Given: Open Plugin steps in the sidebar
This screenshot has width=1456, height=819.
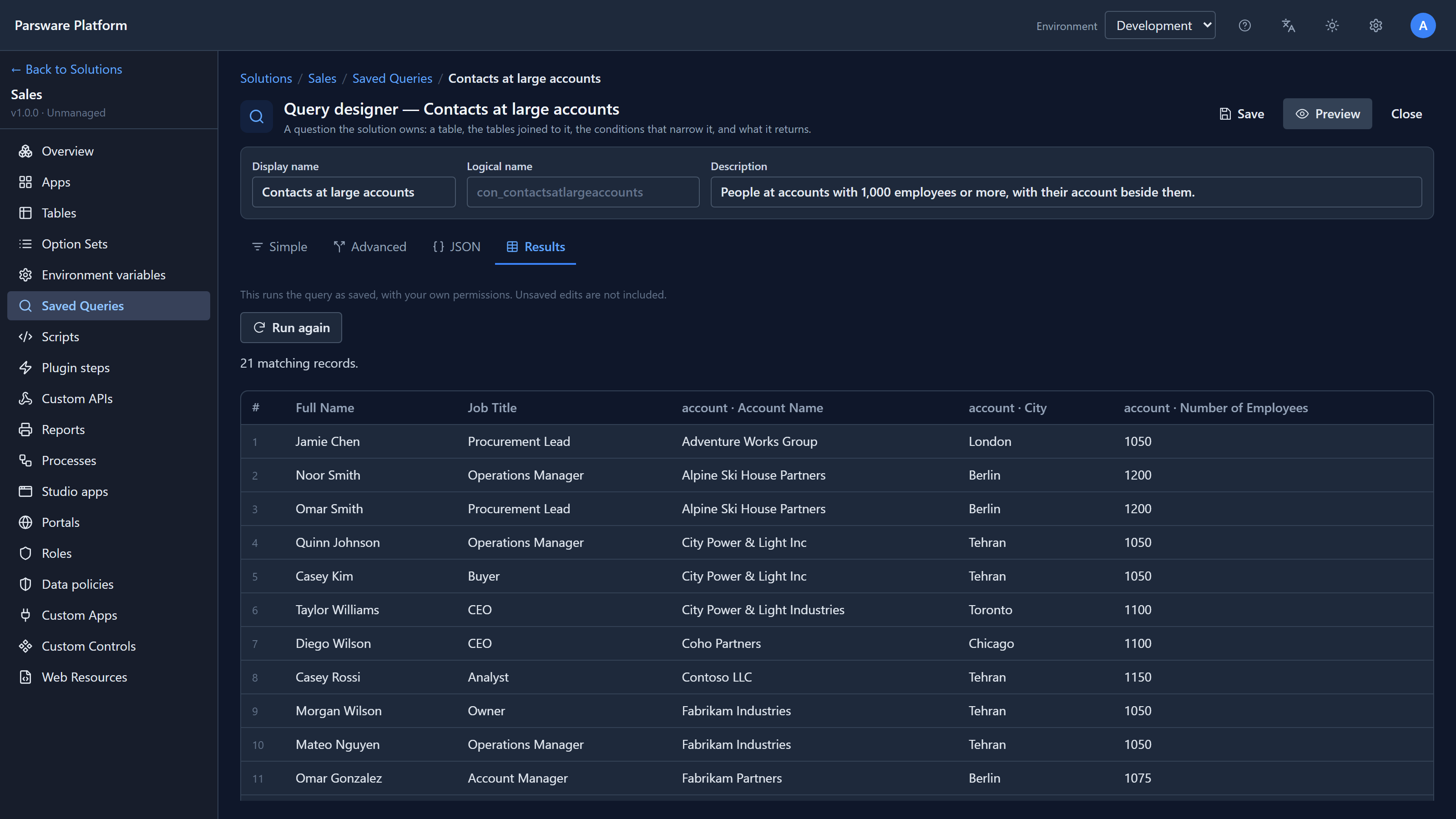Looking at the screenshot, I should coord(109,367).
